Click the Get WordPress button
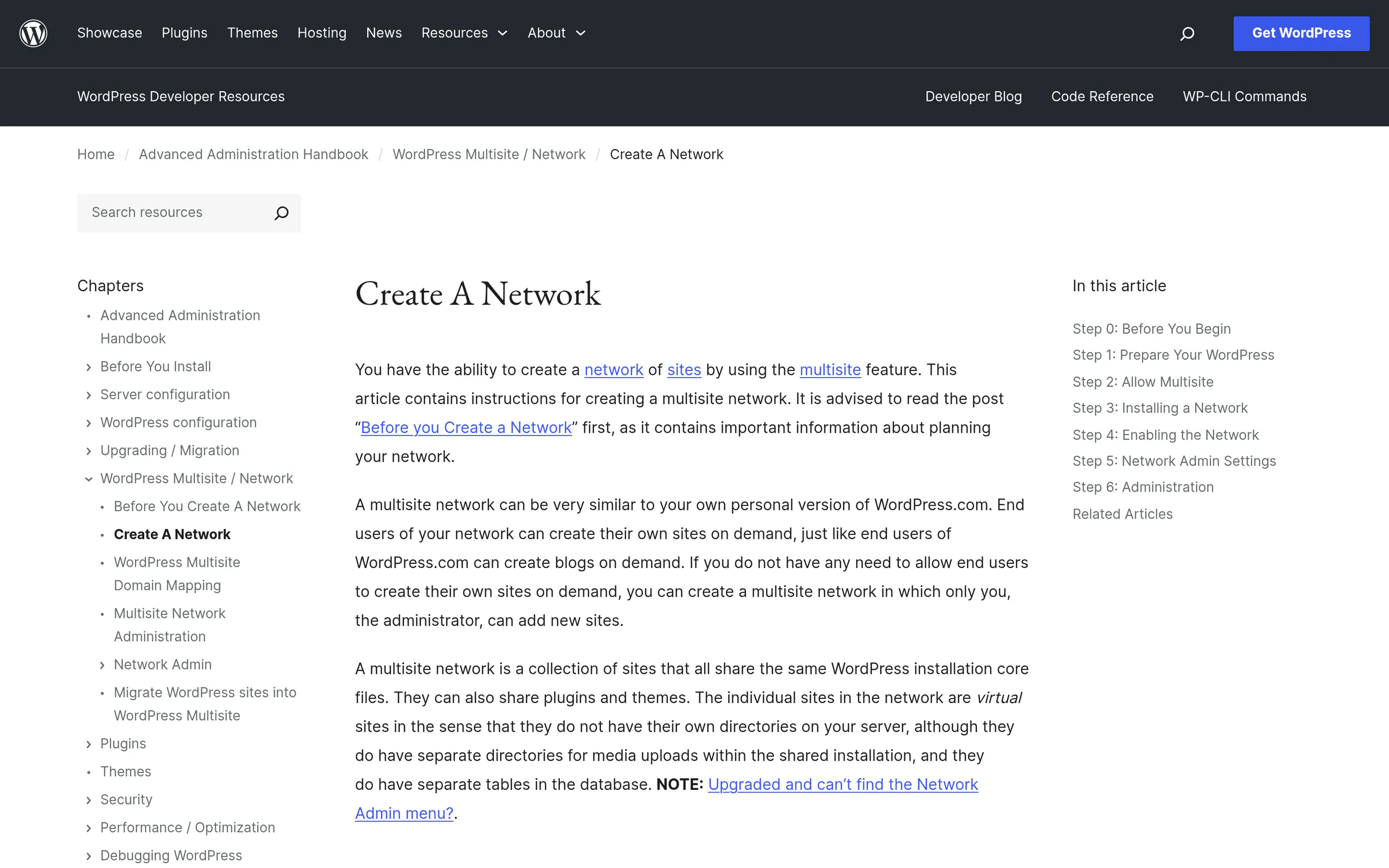 pyautogui.click(x=1301, y=33)
